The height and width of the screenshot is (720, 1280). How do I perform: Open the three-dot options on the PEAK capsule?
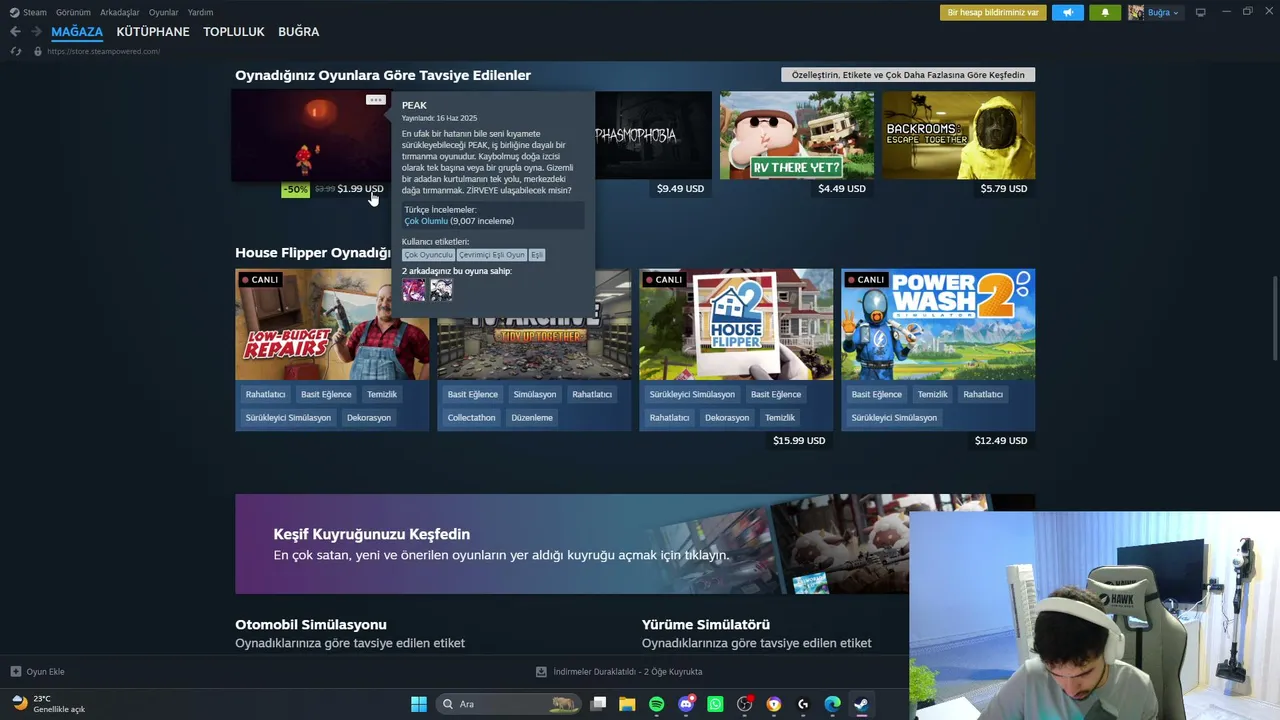(x=375, y=100)
